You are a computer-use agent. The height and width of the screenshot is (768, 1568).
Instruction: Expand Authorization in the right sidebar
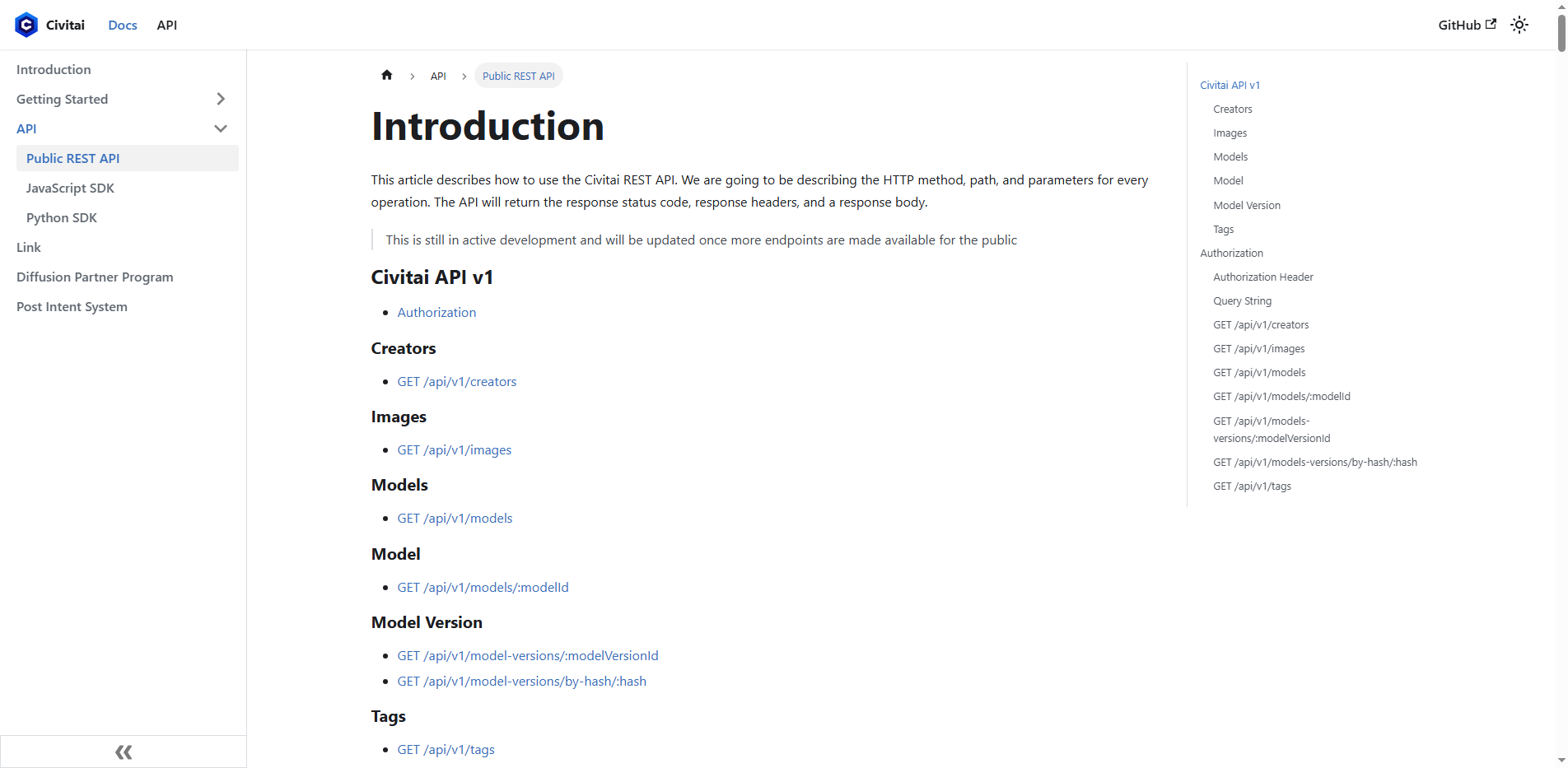(x=1231, y=253)
